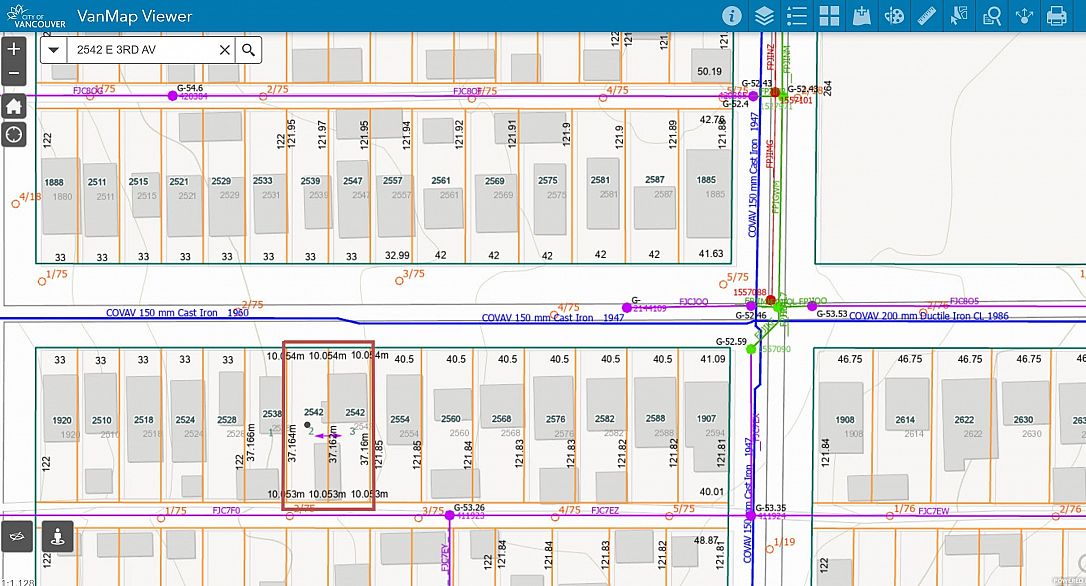
Task: Activate the select features cursor tool
Action: (960, 16)
